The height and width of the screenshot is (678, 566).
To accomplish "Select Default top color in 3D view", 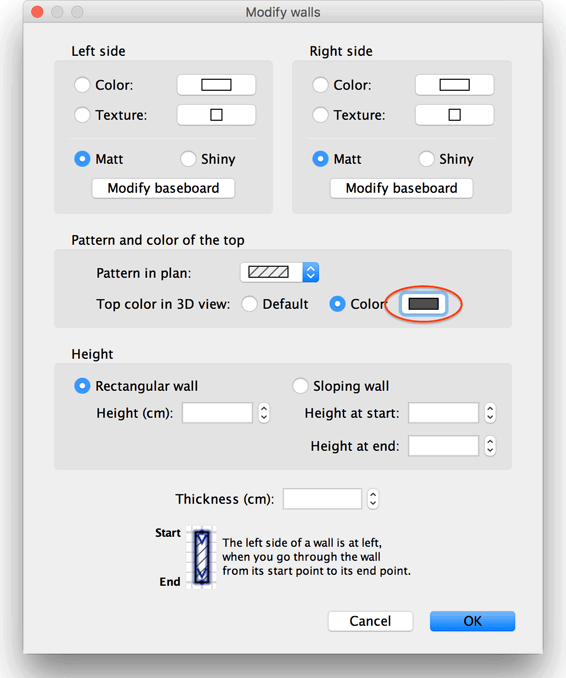I will coord(249,304).
